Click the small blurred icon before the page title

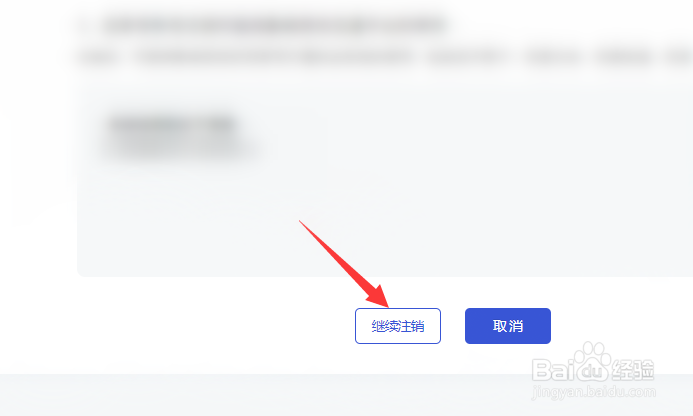point(85,26)
